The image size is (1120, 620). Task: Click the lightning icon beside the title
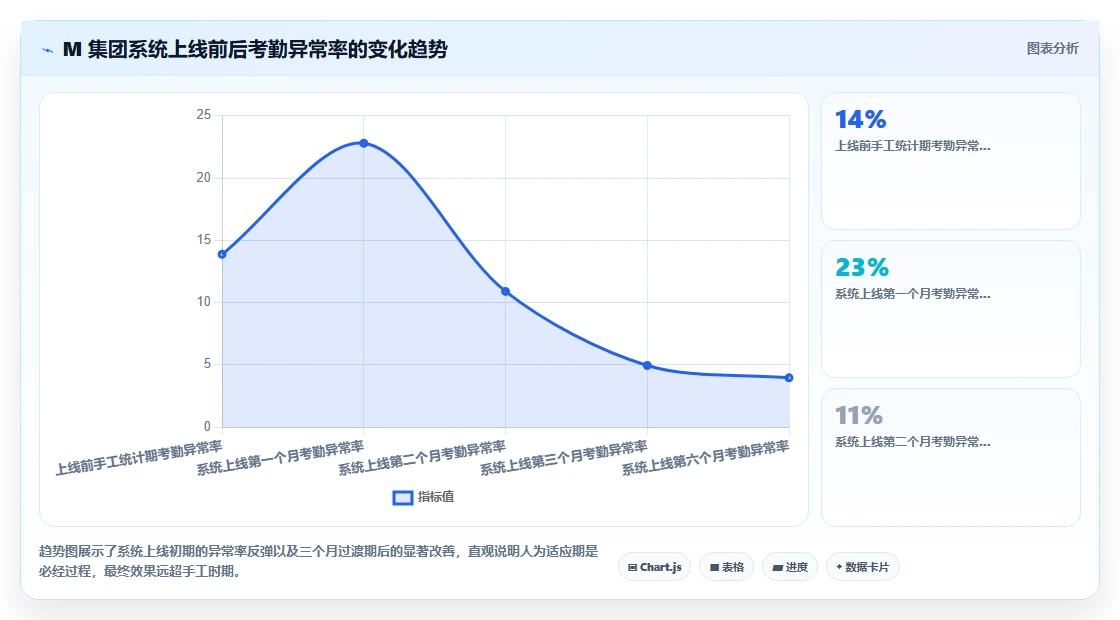tap(48, 50)
